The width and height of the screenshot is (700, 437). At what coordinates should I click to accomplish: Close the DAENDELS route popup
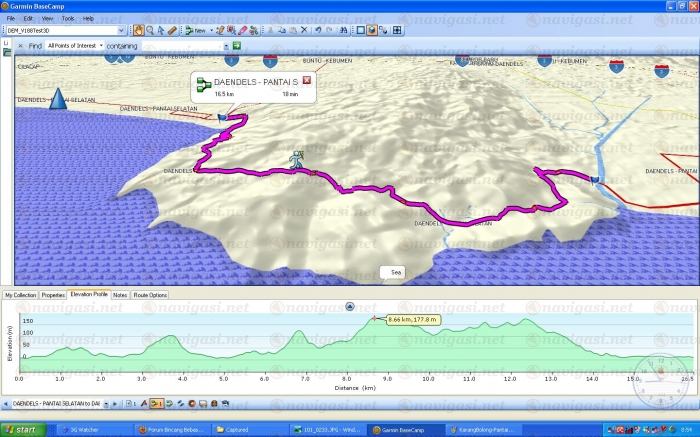[x=307, y=80]
